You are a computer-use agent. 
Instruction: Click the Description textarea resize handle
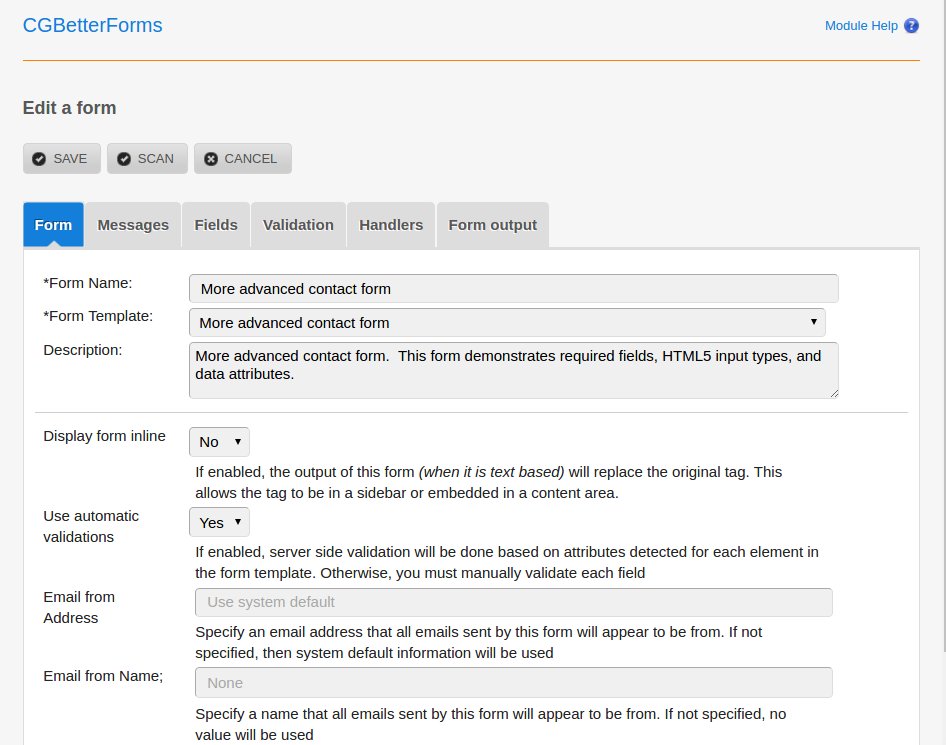coord(834,393)
